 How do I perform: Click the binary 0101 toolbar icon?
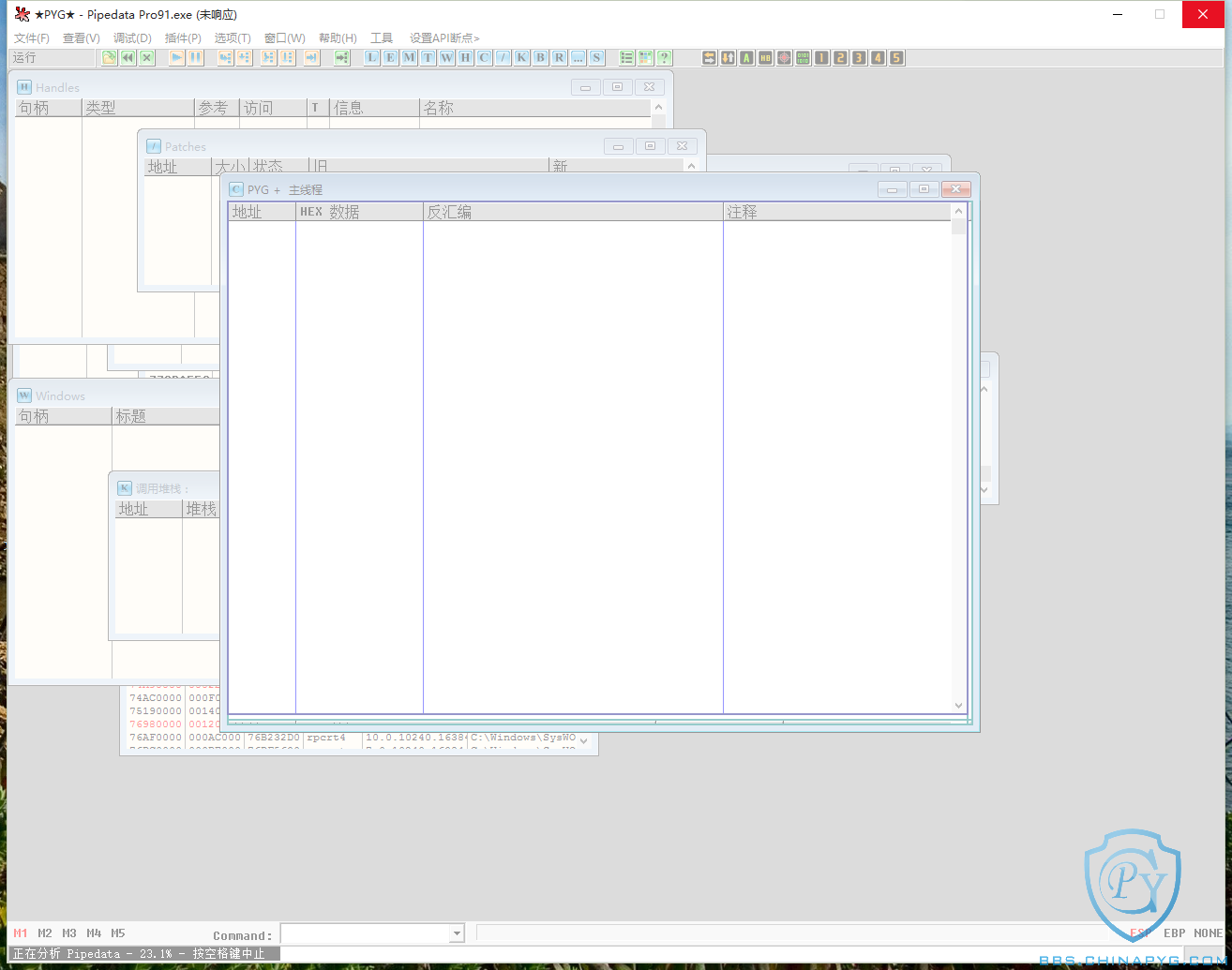click(x=803, y=57)
